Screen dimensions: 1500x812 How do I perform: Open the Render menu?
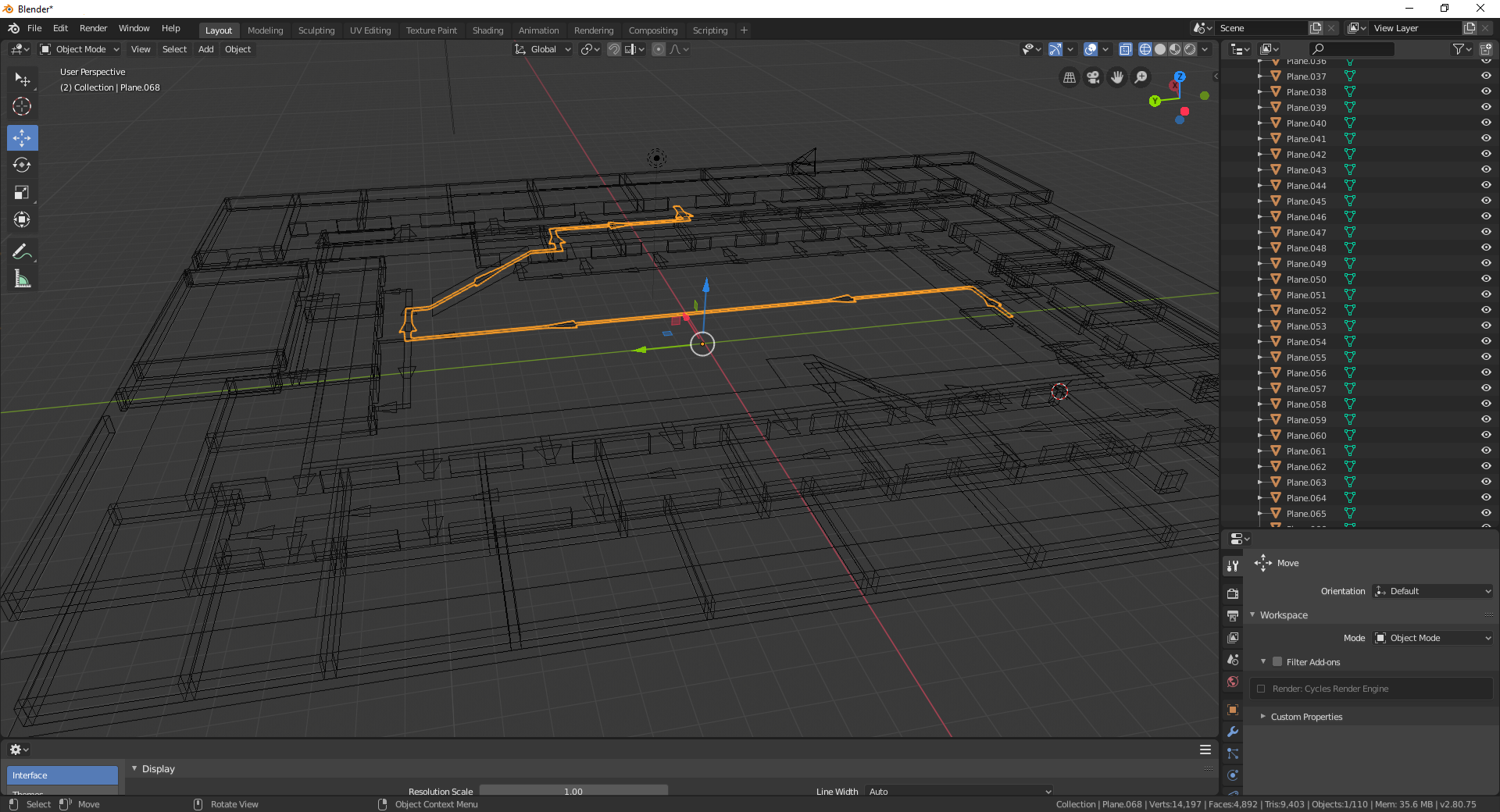click(93, 28)
